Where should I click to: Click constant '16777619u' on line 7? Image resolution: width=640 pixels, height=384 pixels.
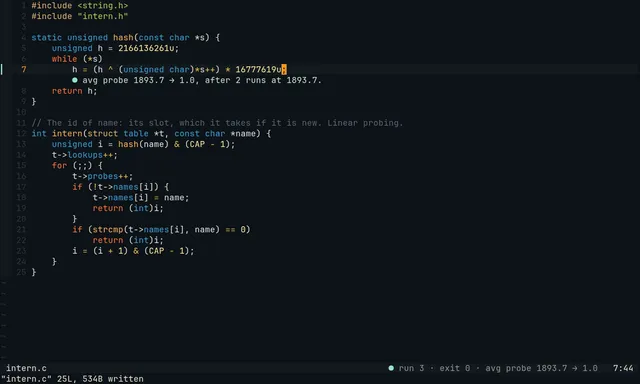click(x=258, y=69)
